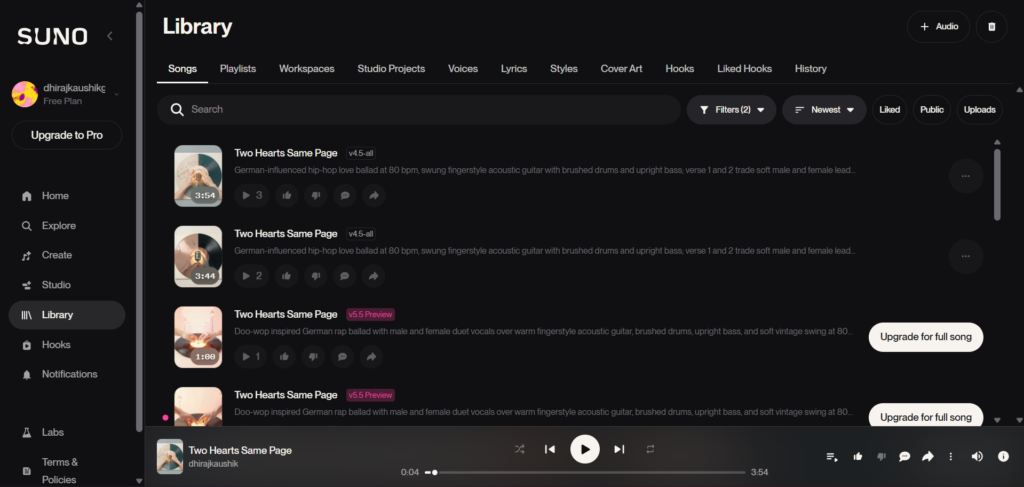Screen dimensions: 1024x487
Task: Dislike the 3:44 Two Hearts Same Page song
Action: (315, 276)
